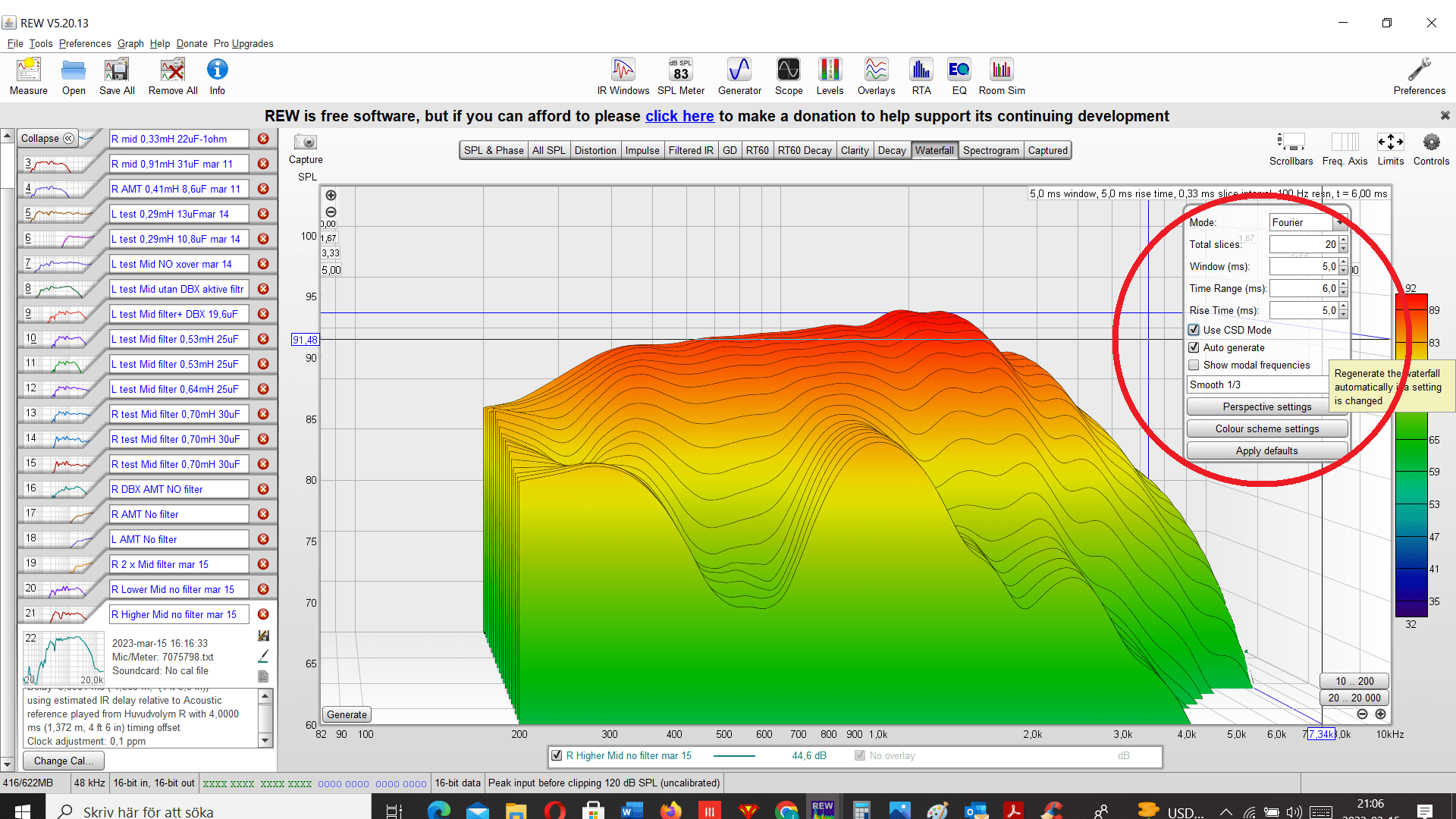
Task: Click the Change Cal... button
Action: [x=64, y=761]
